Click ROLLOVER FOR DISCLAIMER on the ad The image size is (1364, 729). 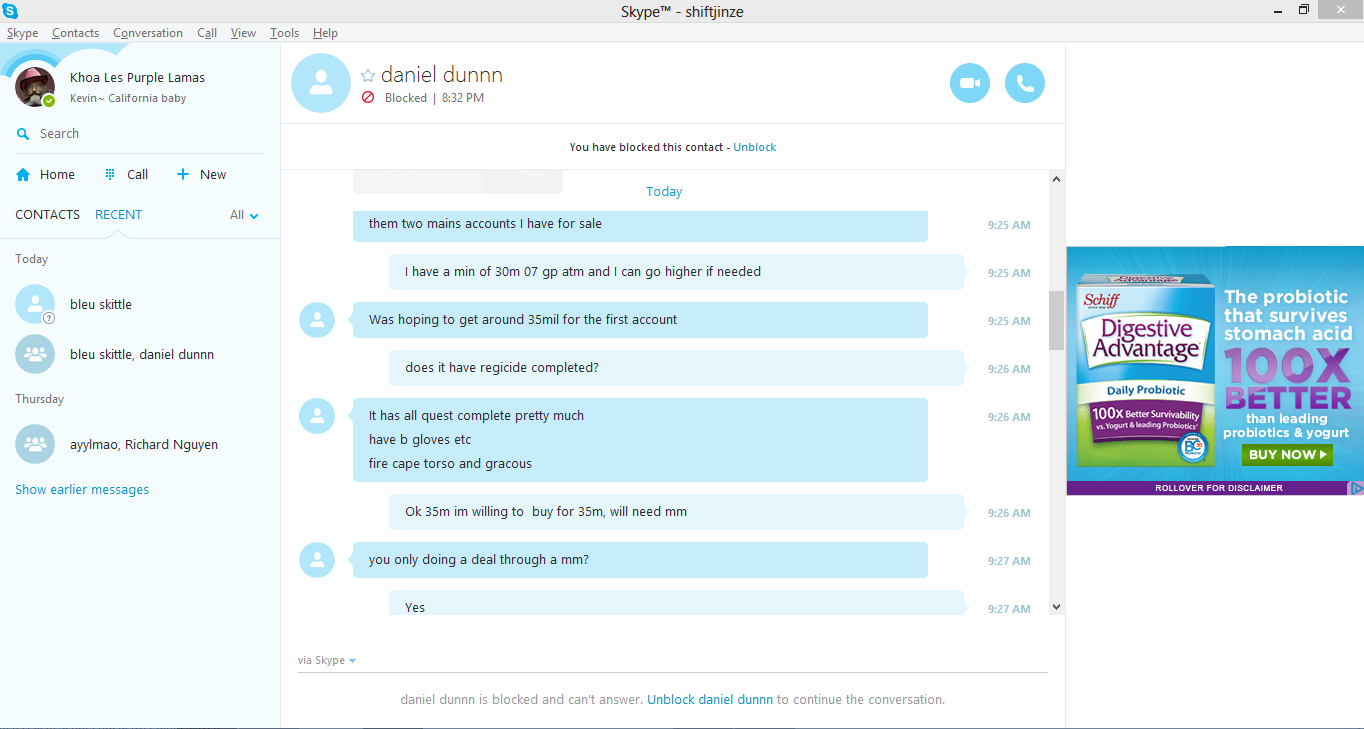1218,488
